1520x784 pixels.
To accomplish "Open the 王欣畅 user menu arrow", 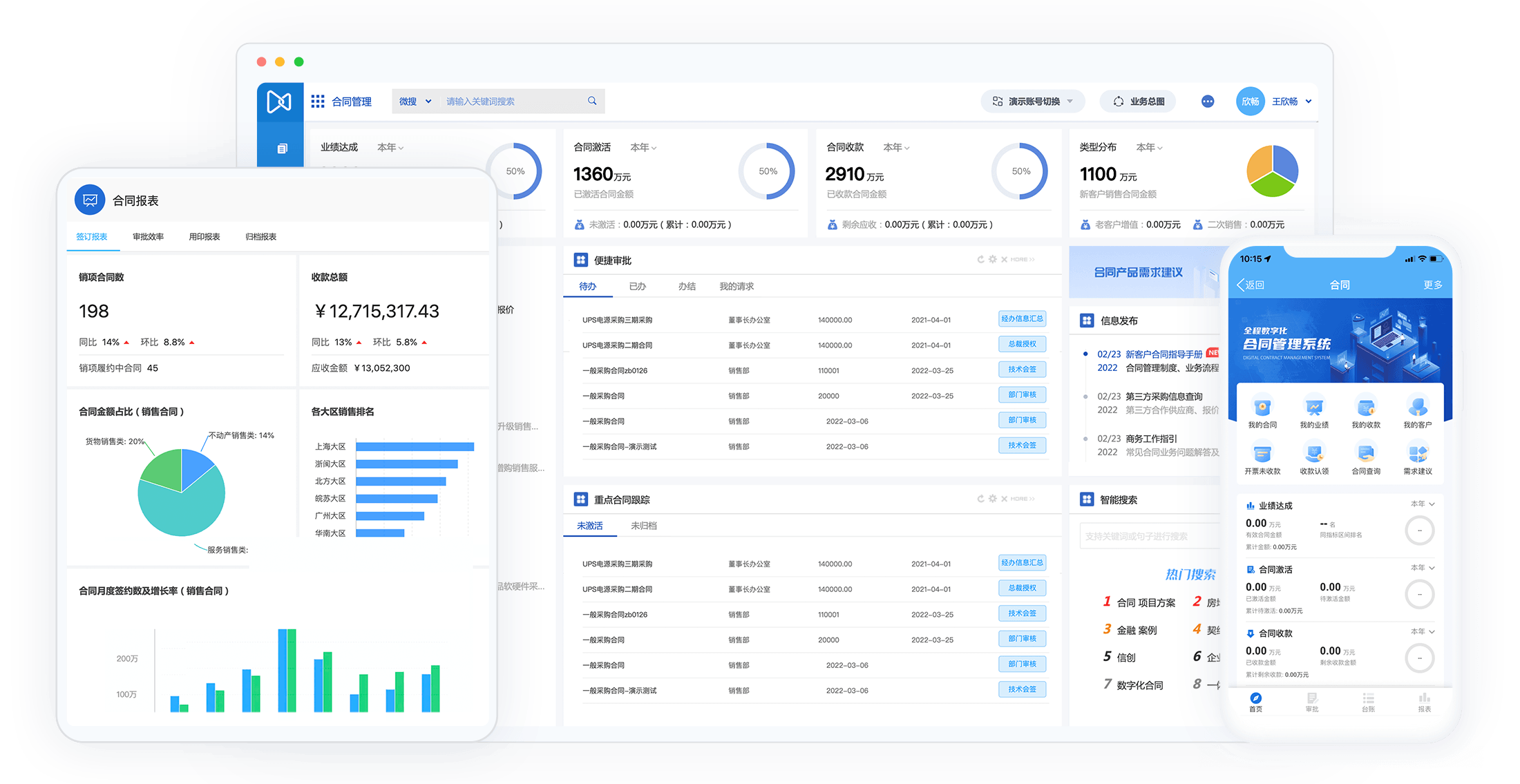I will [1309, 102].
